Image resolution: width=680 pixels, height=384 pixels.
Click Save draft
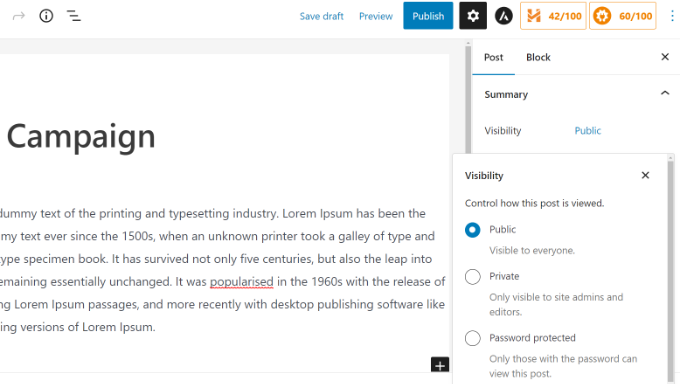click(321, 16)
